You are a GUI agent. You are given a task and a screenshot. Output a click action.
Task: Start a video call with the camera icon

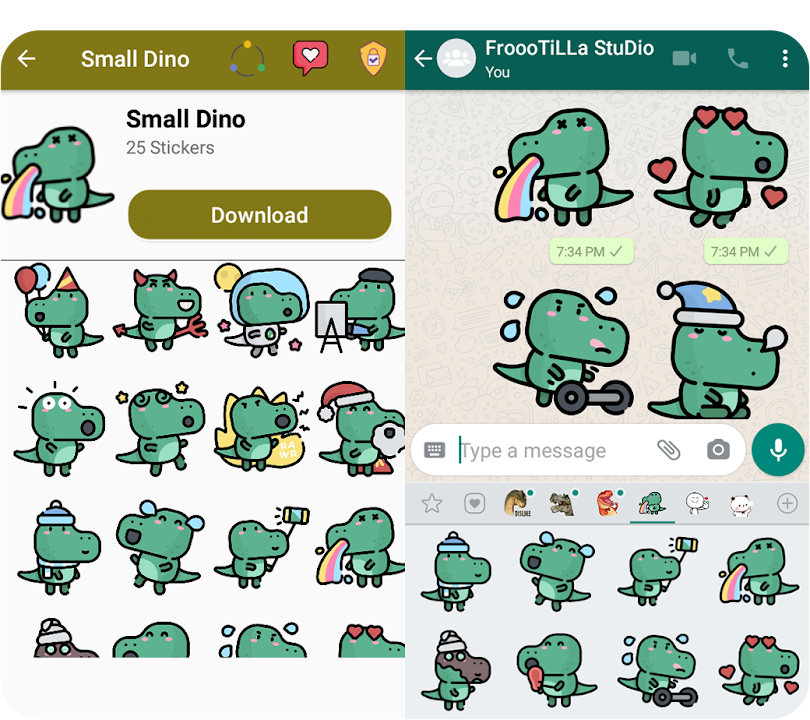click(684, 59)
